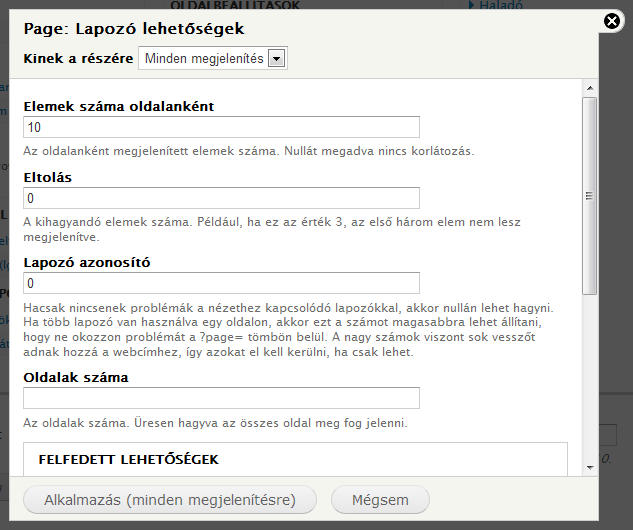Click the Lapozó azonosító input field
Image resolution: width=633 pixels, height=530 pixels.
click(221, 283)
